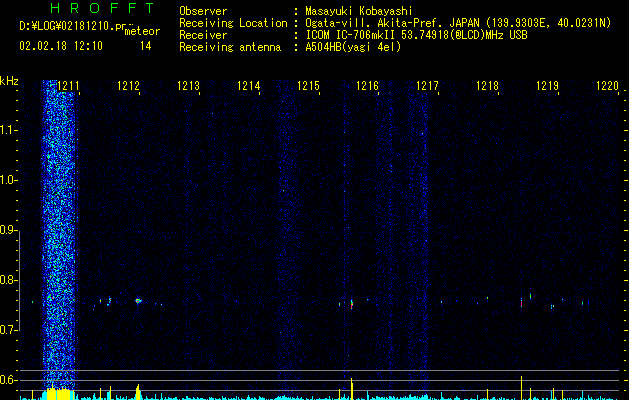
Task: Click the 1214 time marker
Action: pos(248,86)
